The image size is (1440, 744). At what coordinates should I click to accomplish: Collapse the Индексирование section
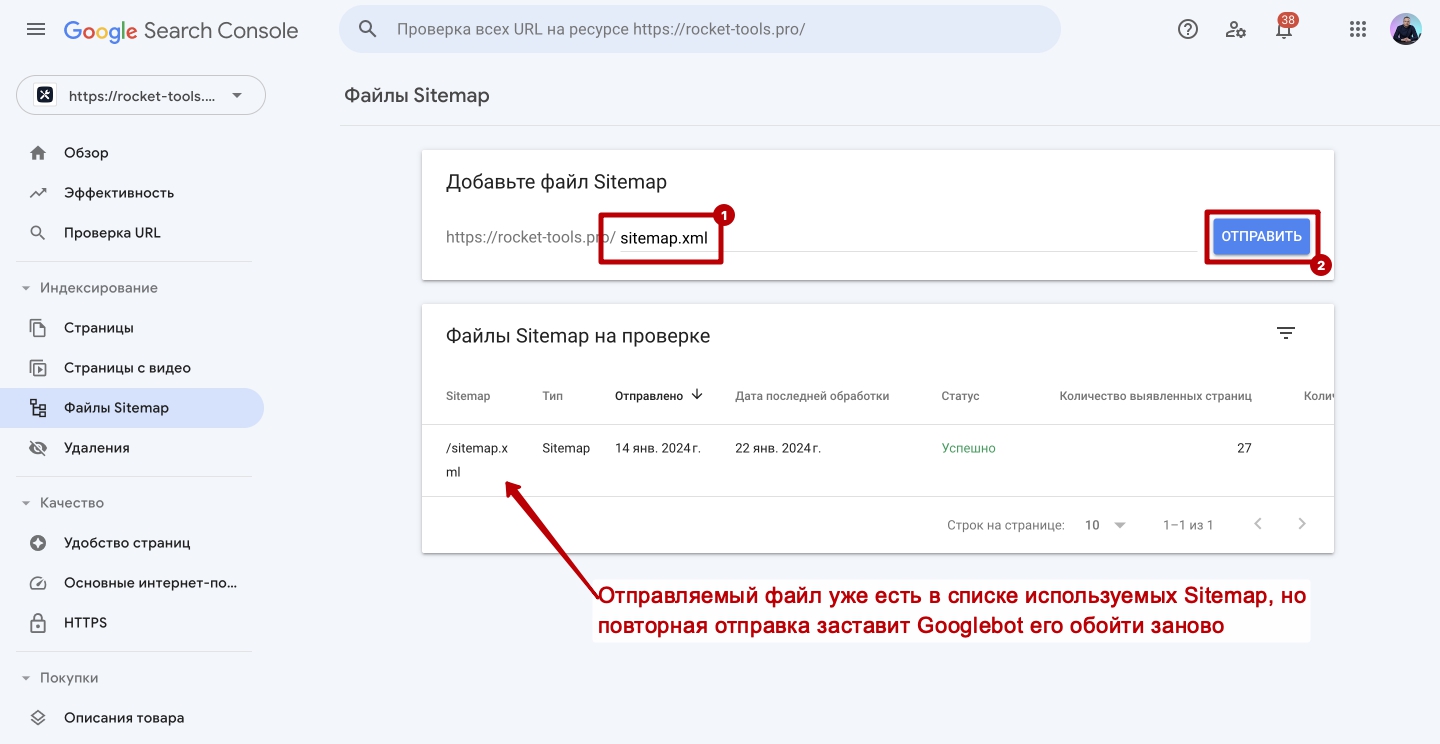click(26, 288)
